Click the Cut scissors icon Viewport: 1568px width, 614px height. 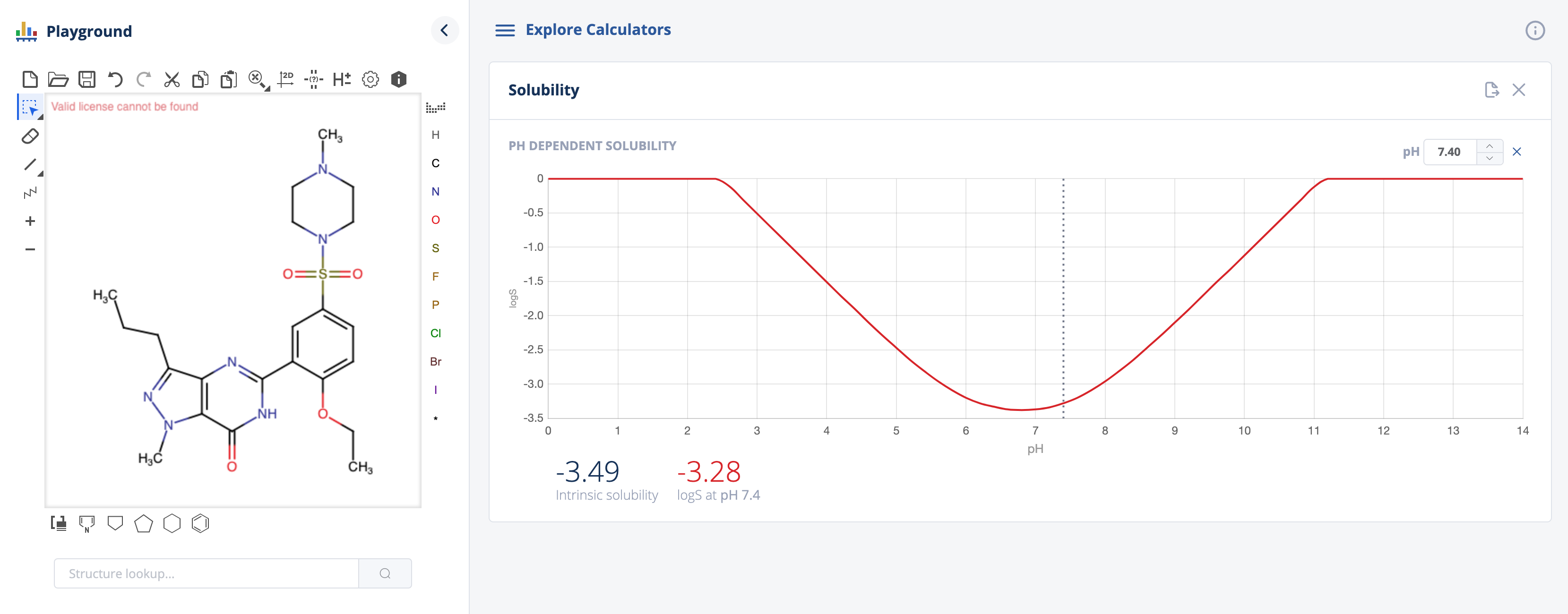pyautogui.click(x=172, y=79)
